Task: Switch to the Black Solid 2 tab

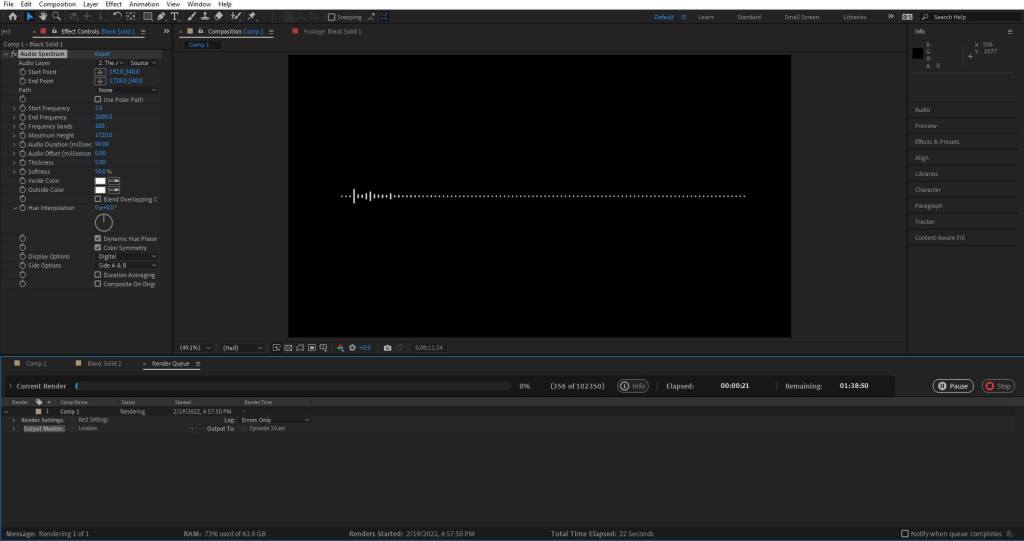Action: (104, 364)
